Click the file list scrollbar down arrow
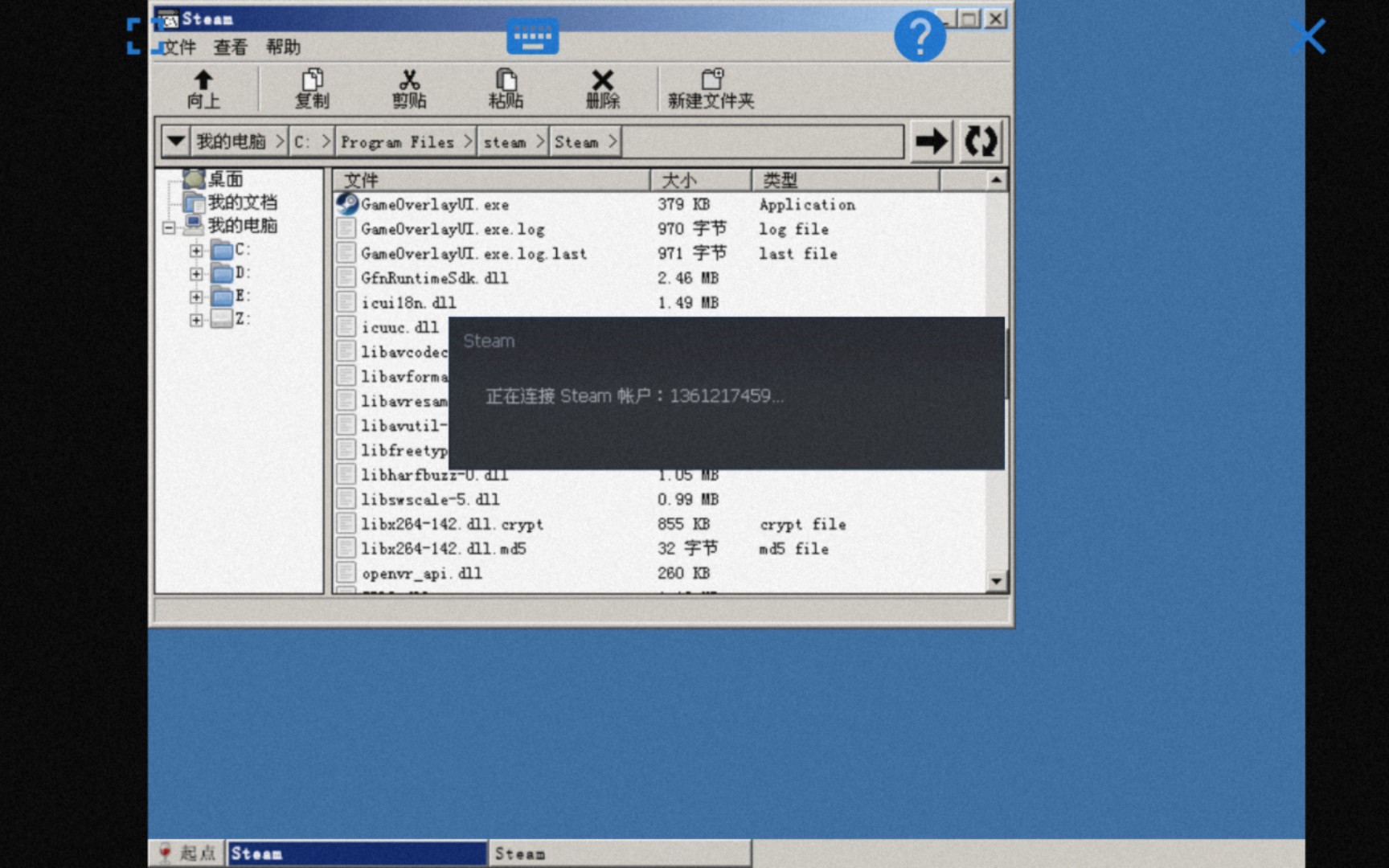 point(997,581)
